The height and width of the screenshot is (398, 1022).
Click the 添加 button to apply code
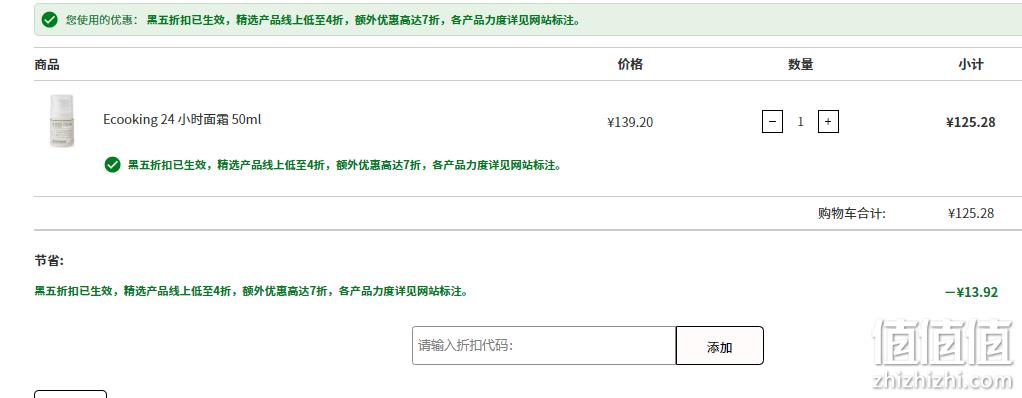point(720,345)
